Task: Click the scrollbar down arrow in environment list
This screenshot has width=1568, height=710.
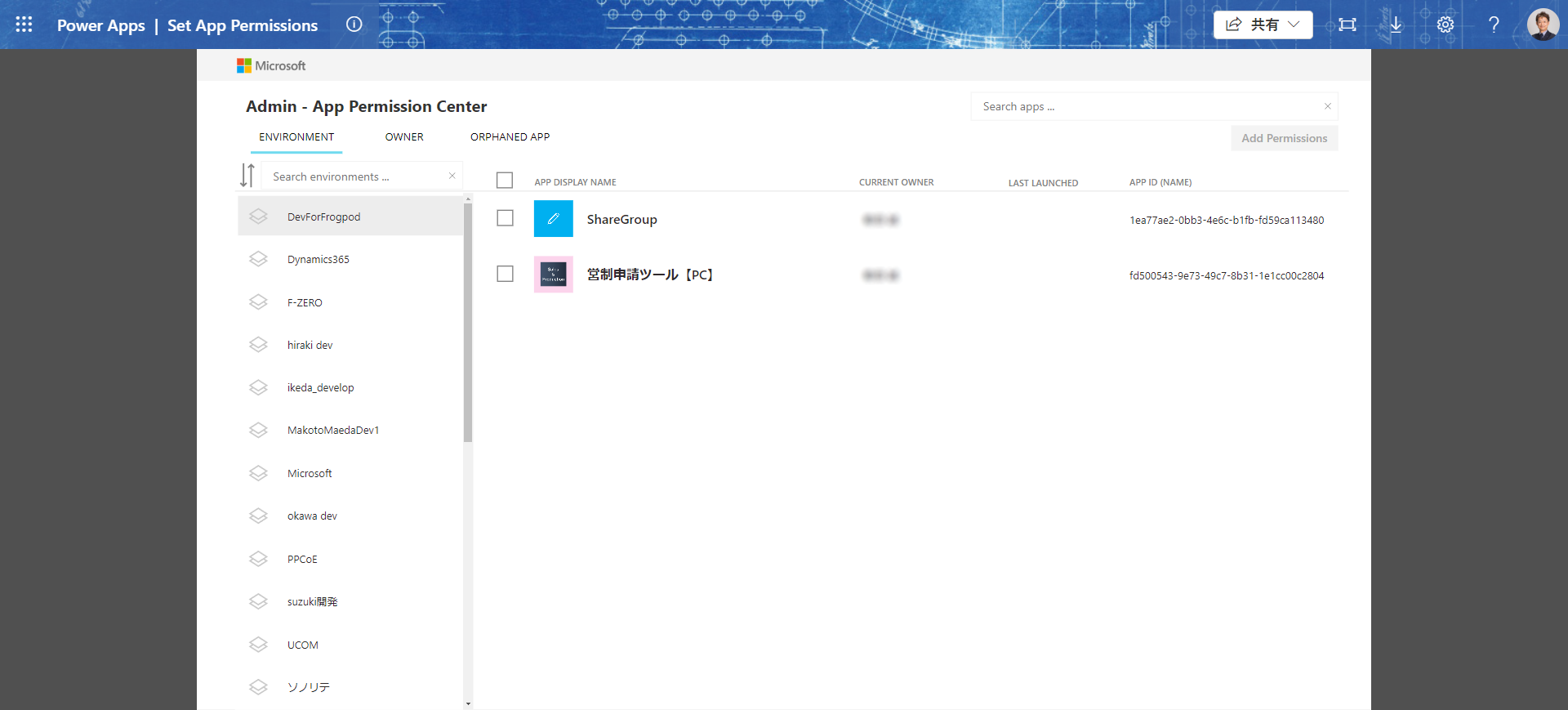Action: coord(468,703)
